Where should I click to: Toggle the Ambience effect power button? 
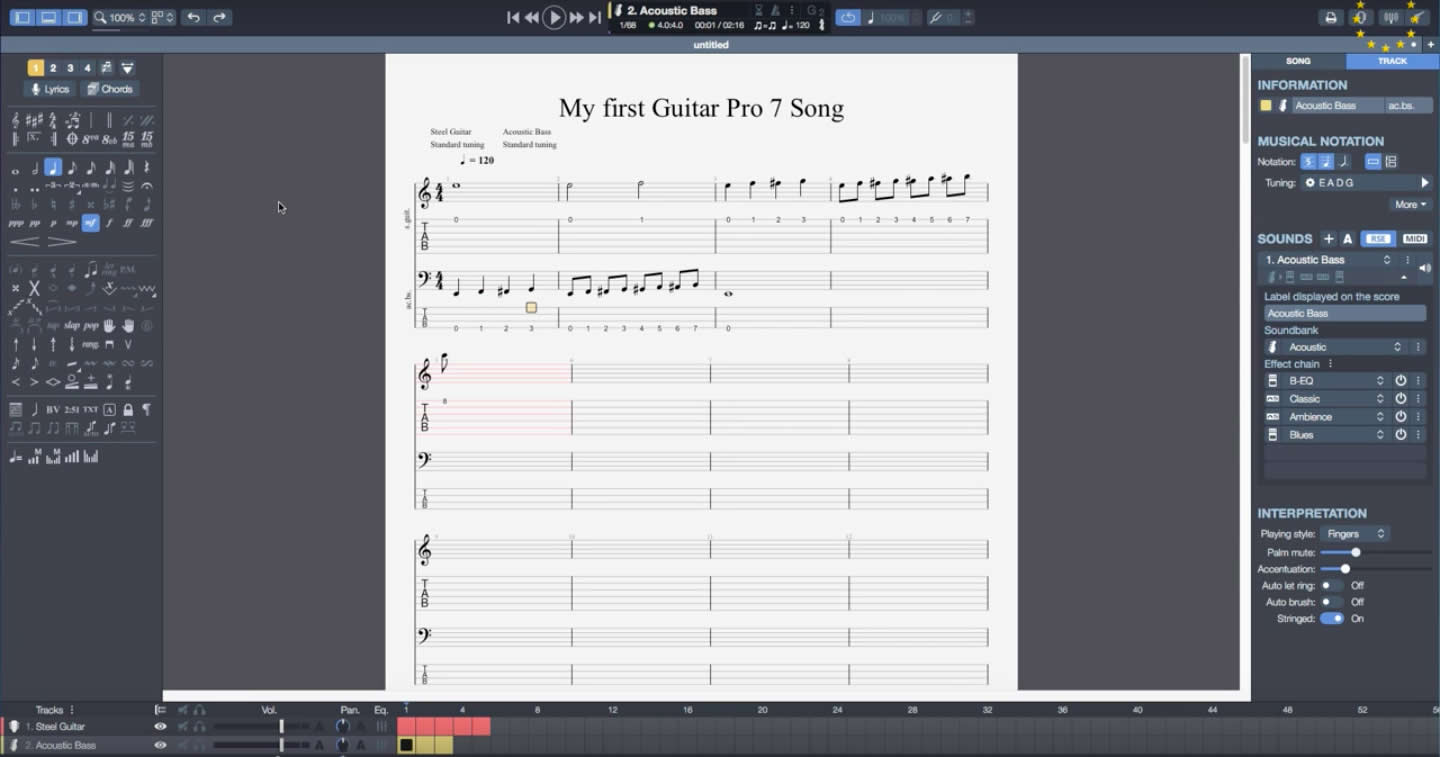1401,417
